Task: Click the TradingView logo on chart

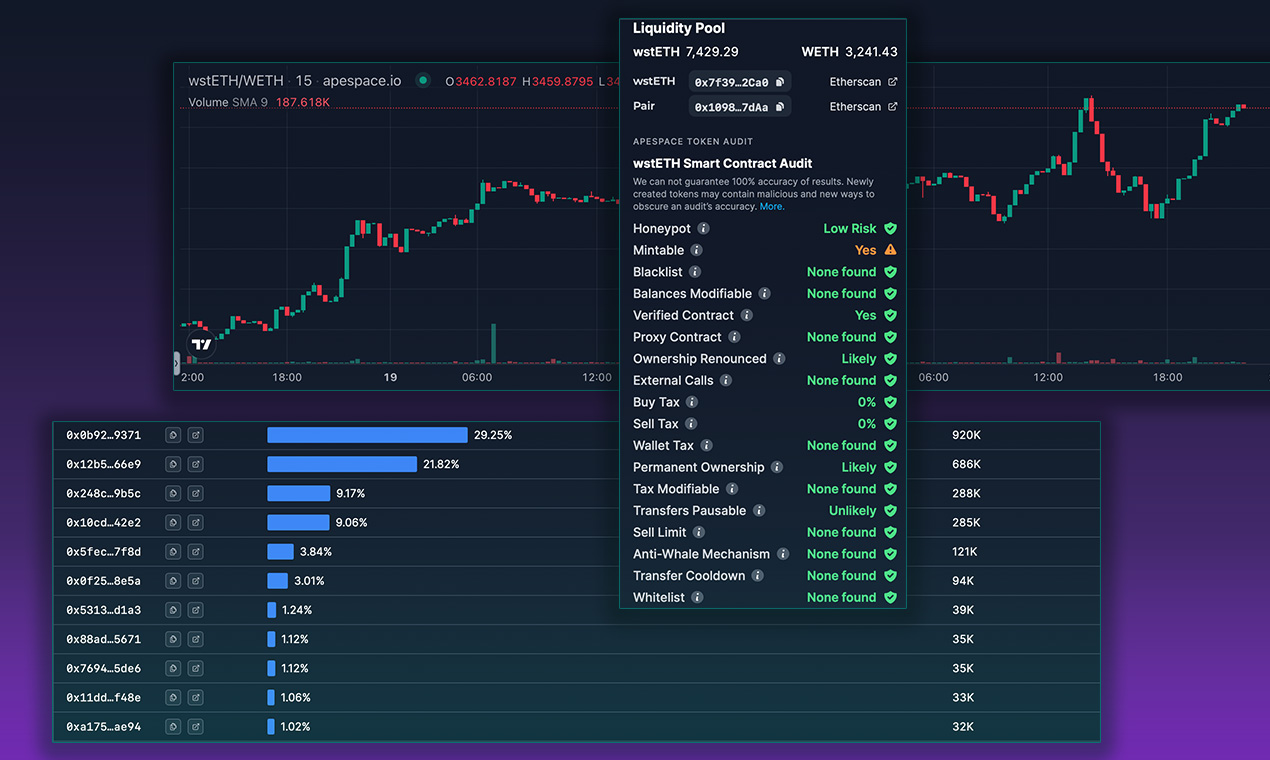Action: pos(202,344)
